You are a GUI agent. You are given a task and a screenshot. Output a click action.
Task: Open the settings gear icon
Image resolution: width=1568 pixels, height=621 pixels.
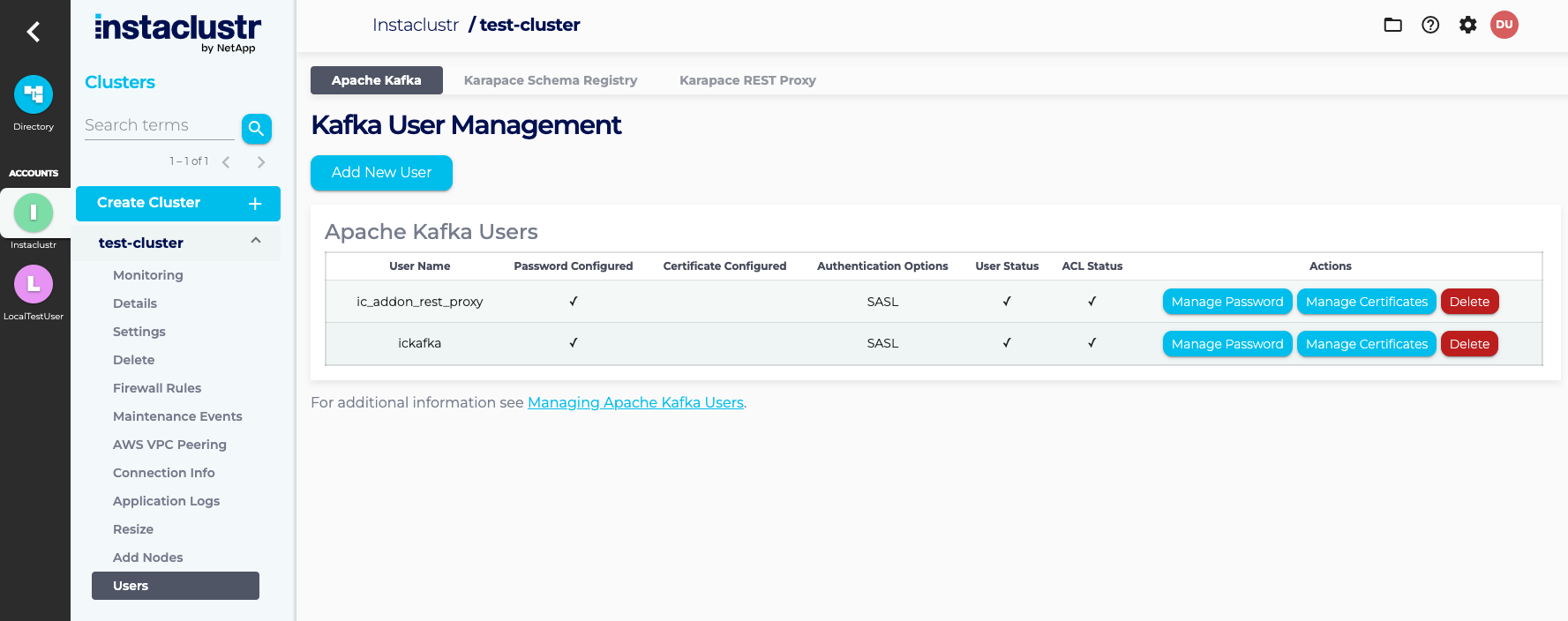pyautogui.click(x=1467, y=25)
